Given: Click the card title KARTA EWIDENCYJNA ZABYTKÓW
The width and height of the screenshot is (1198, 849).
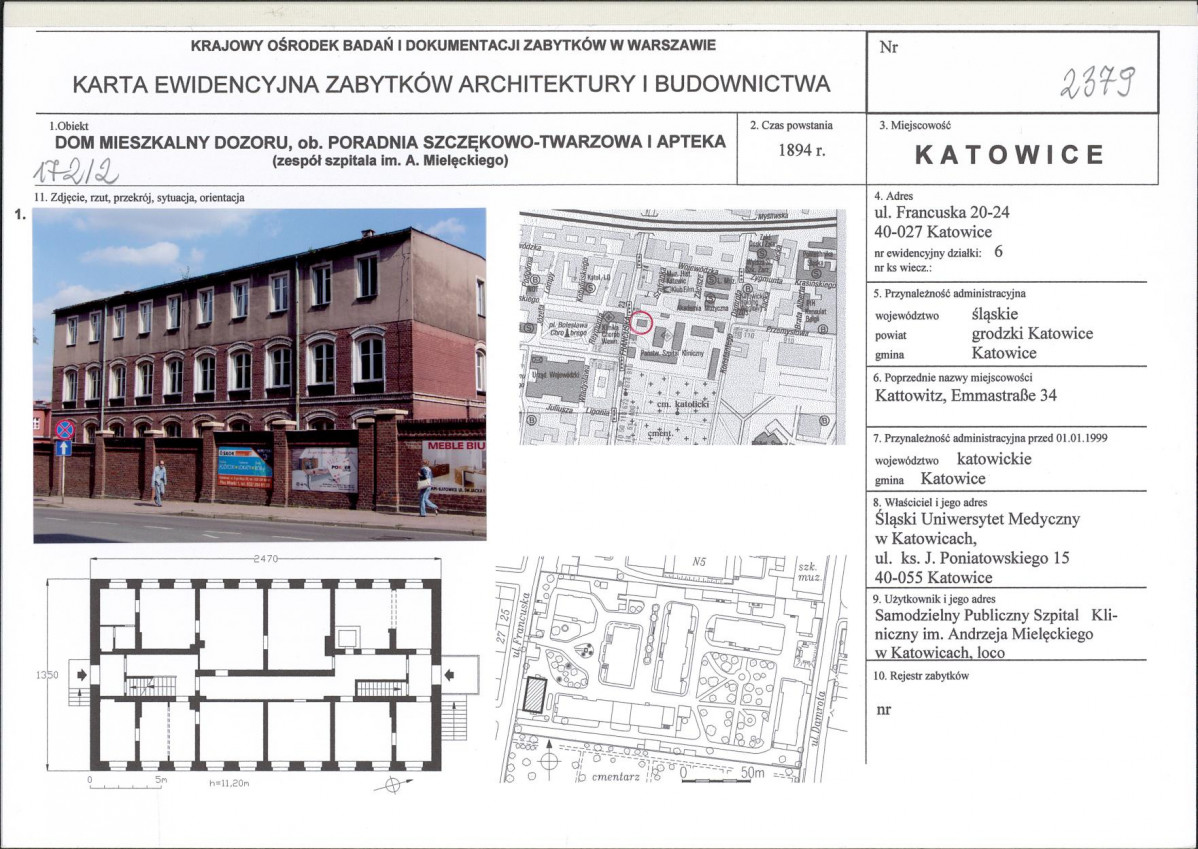Looking at the screenshot, I should click(x=451, y=83).
